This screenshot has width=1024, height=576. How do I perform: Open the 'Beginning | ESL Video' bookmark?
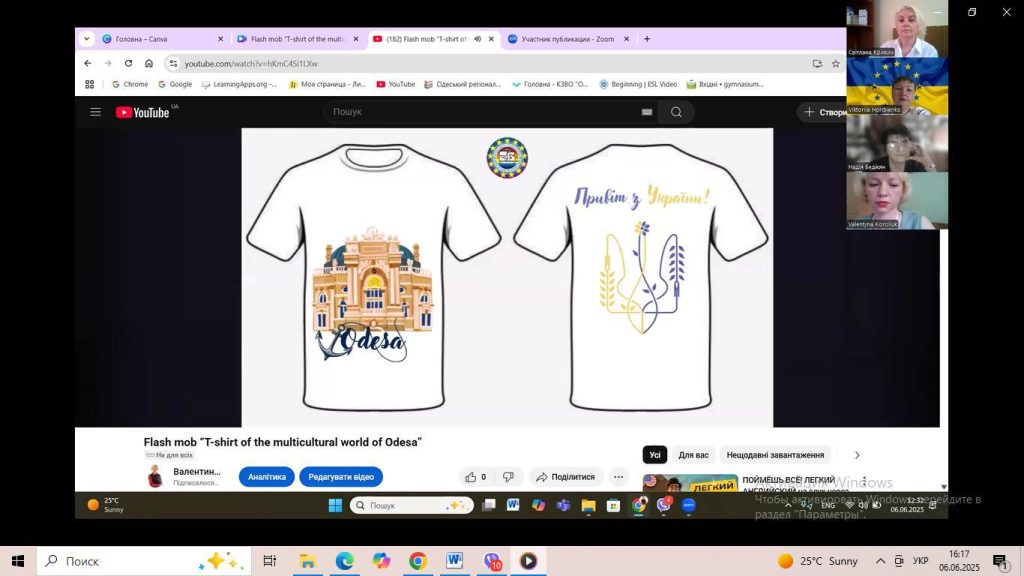638,84
